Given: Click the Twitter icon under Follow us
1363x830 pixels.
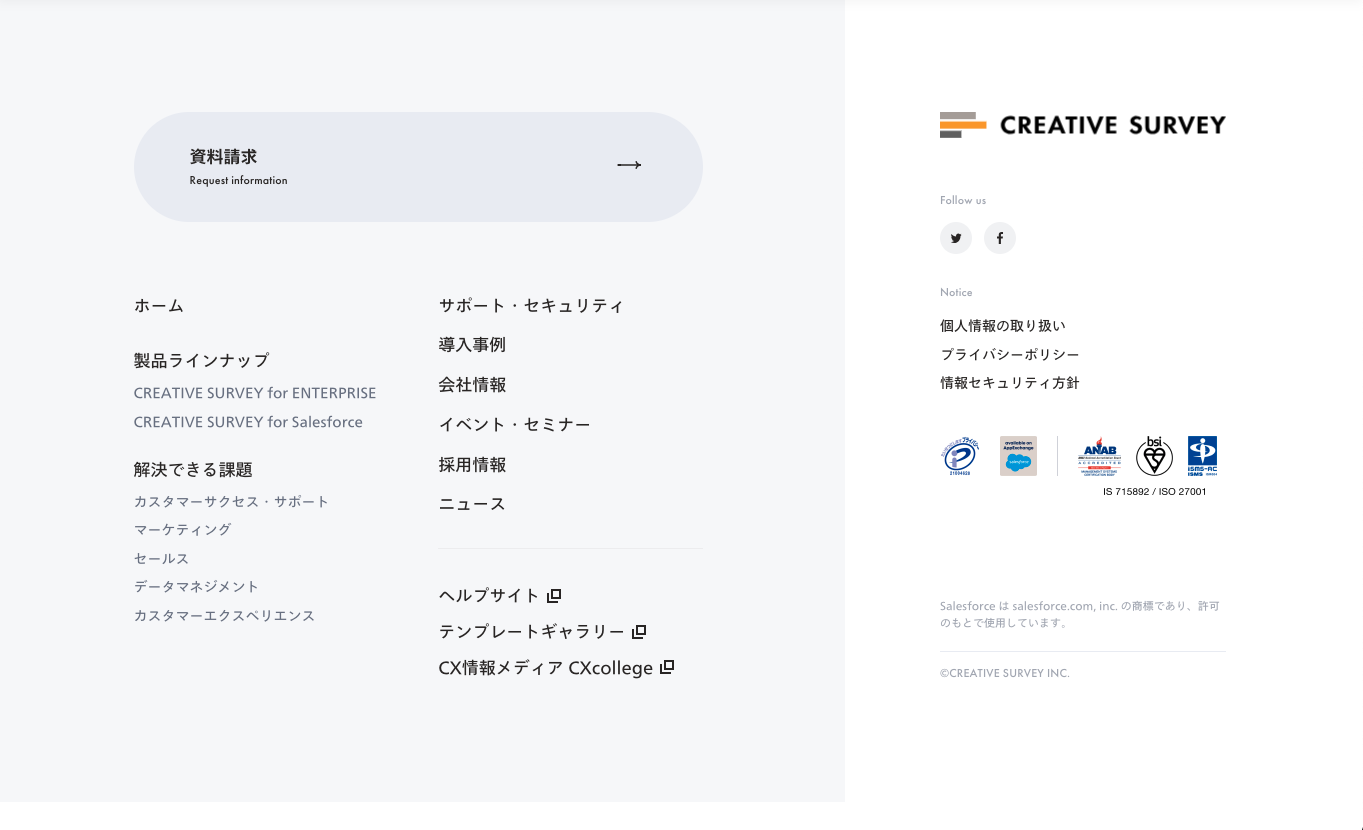Looking at the screenshot, I should point(956,238).
